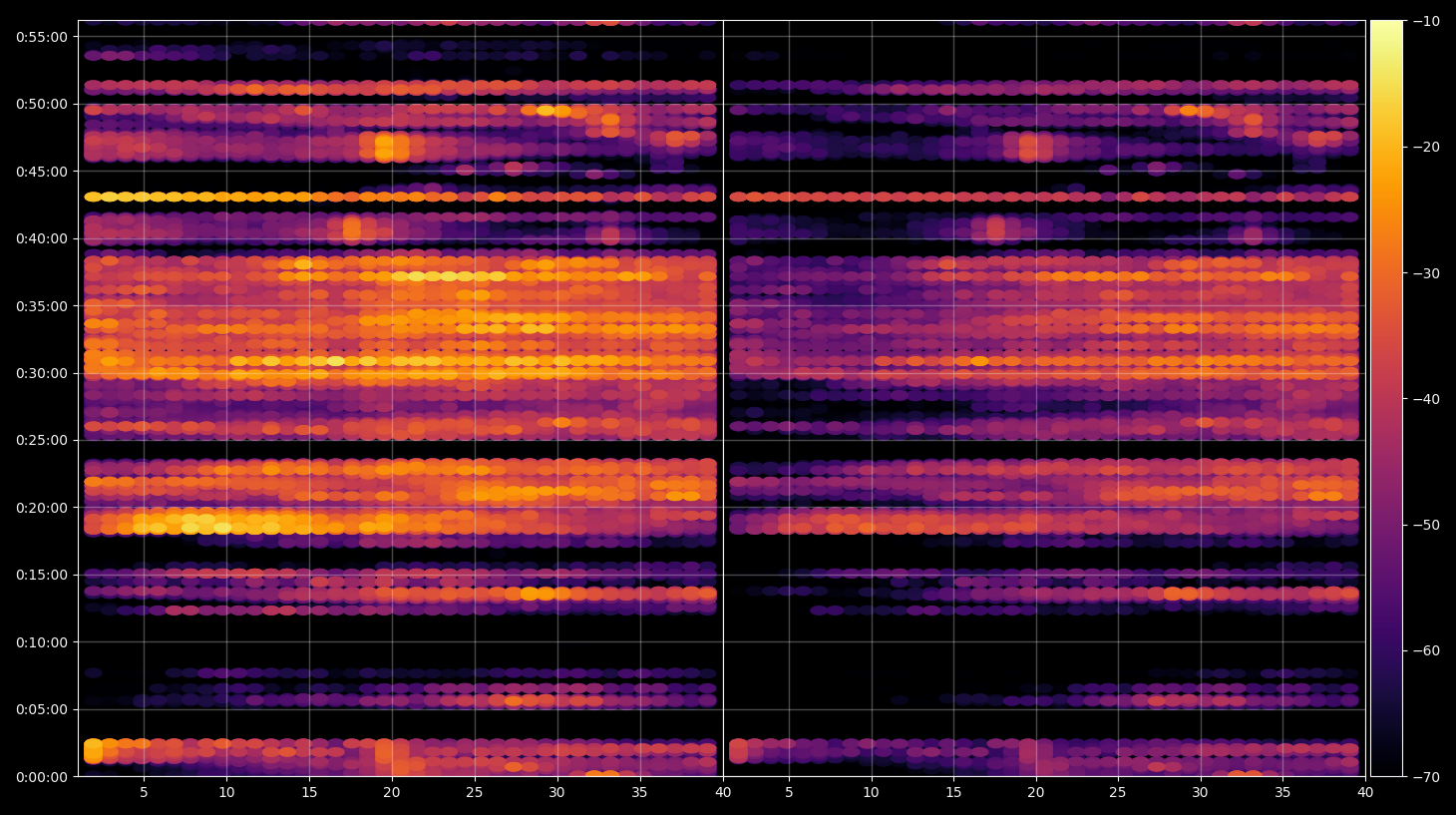Select the 0:50:00 y-axis tick label
Viewport: 1456px width, 815px height.
click(42, 104)
